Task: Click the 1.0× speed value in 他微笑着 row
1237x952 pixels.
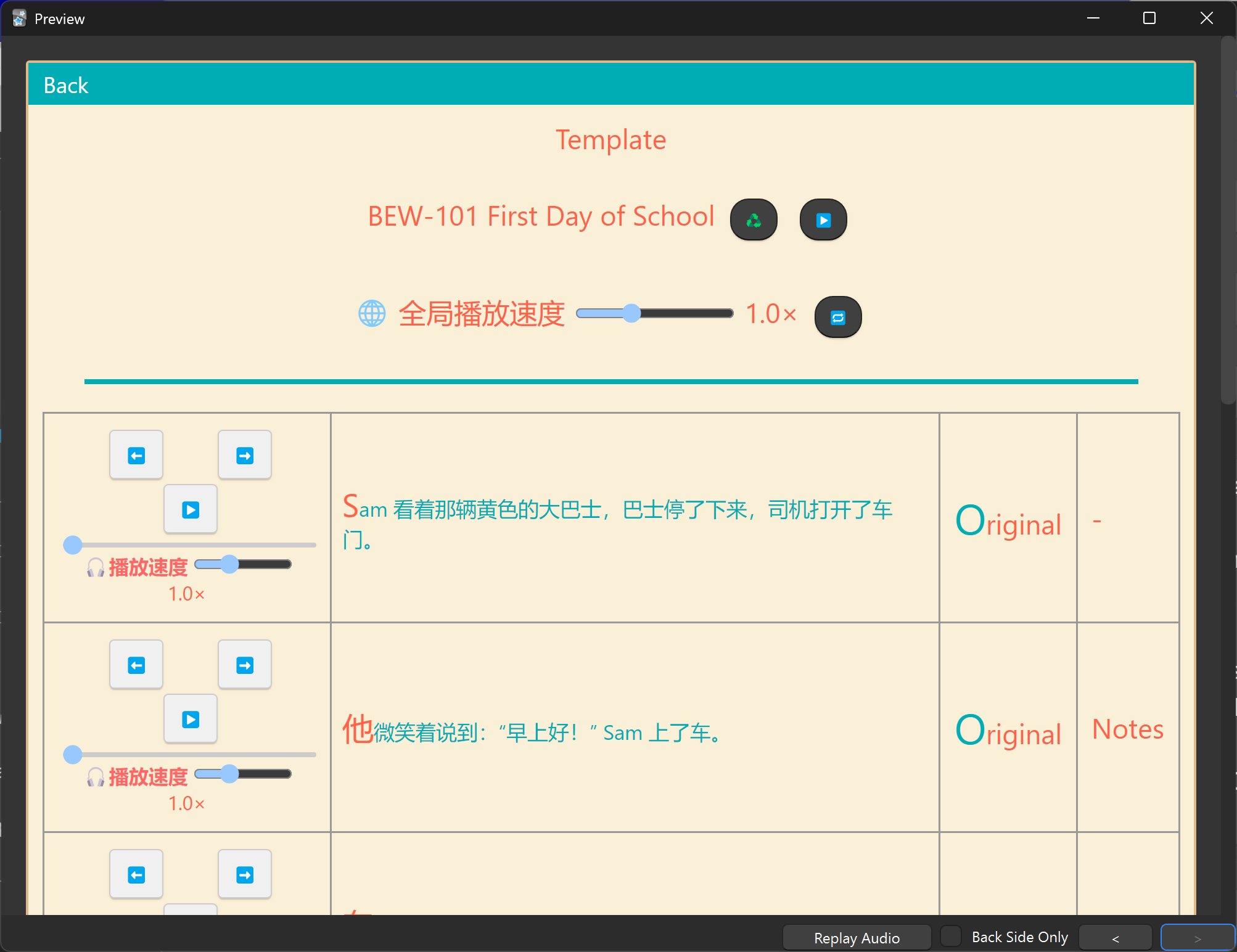Action: [x=187, y=803]
